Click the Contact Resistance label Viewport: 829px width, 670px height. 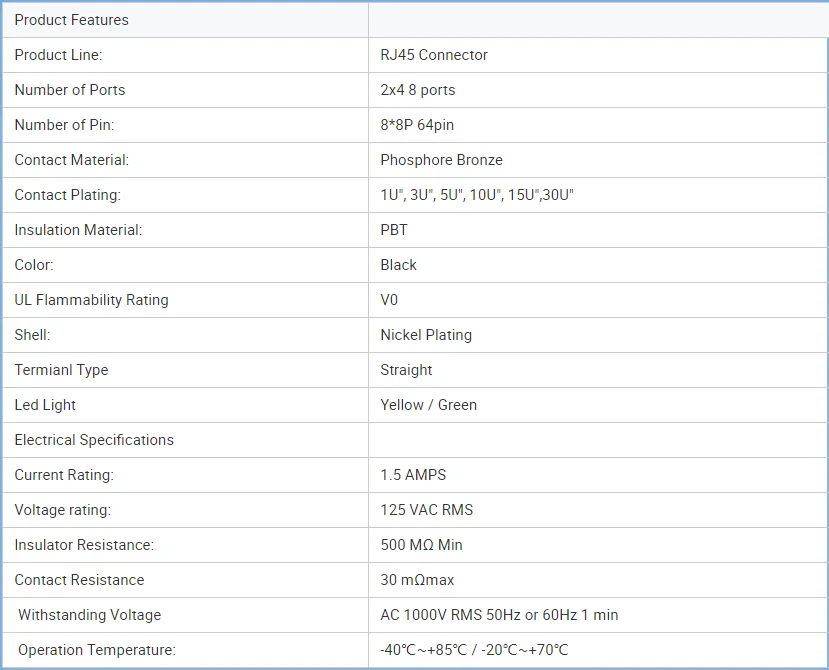tap(79, 580)
